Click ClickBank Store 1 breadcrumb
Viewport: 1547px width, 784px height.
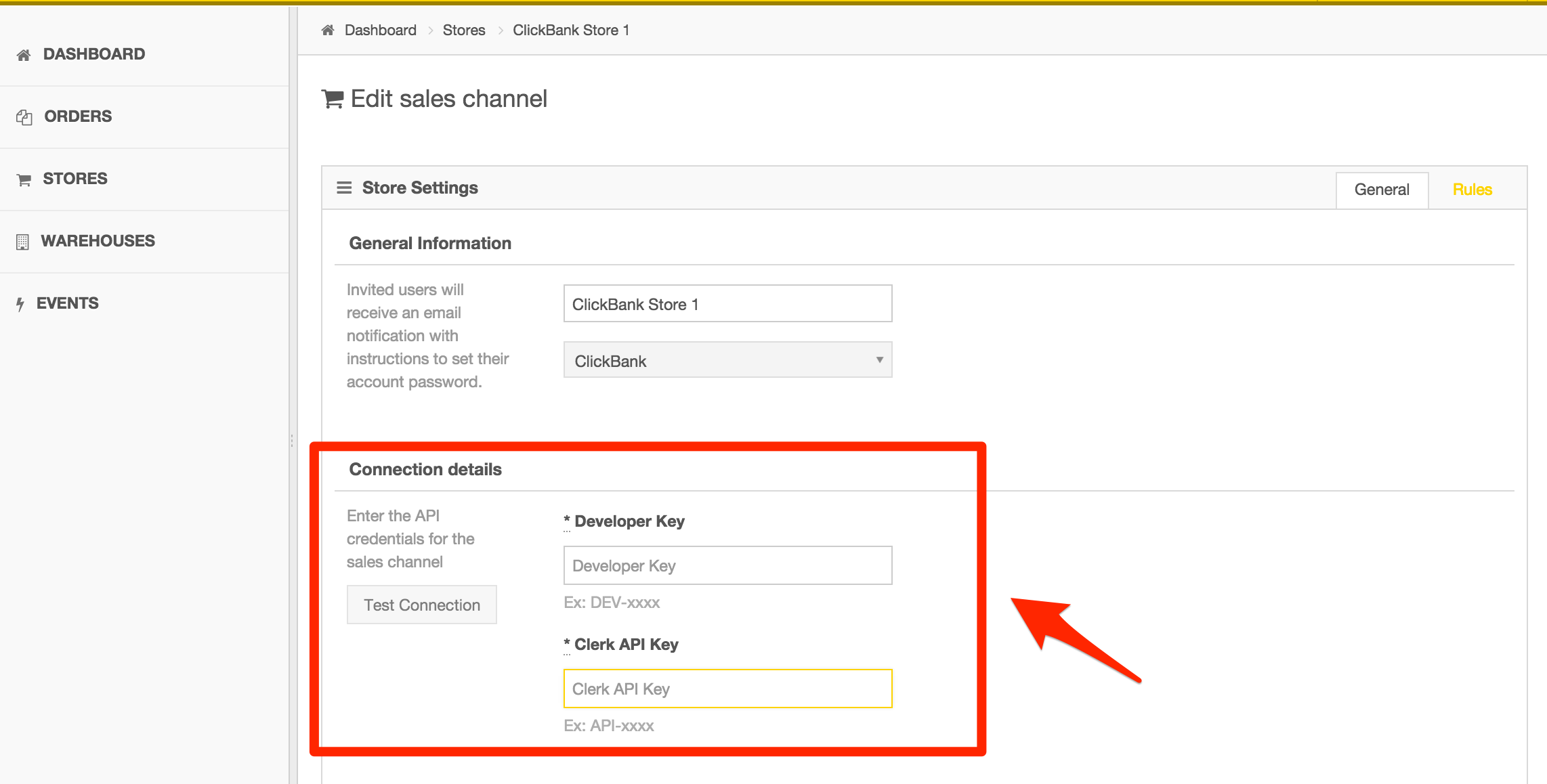click(x=571, y=30)
